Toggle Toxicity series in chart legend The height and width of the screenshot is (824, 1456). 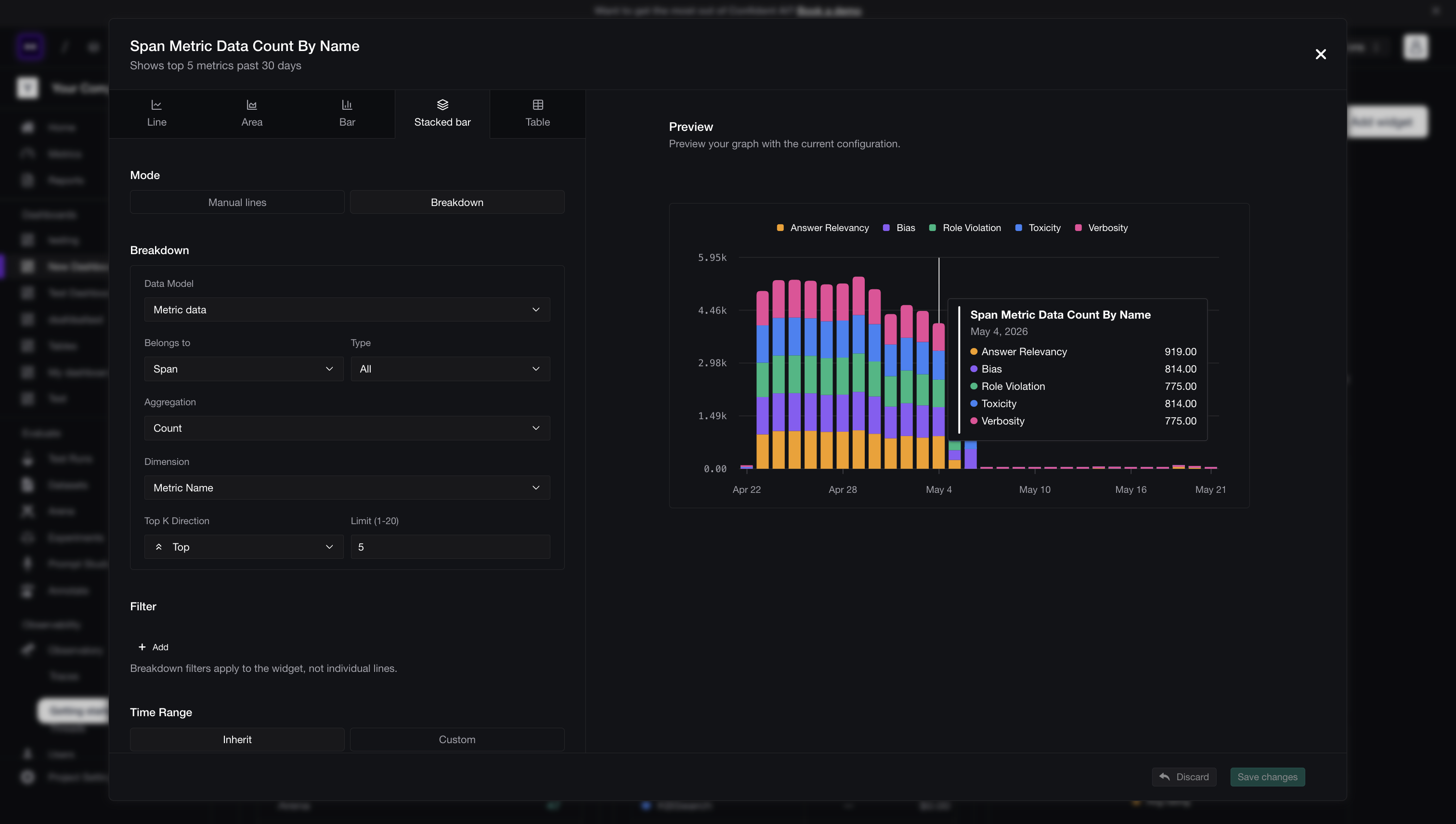coord(1038,228)
